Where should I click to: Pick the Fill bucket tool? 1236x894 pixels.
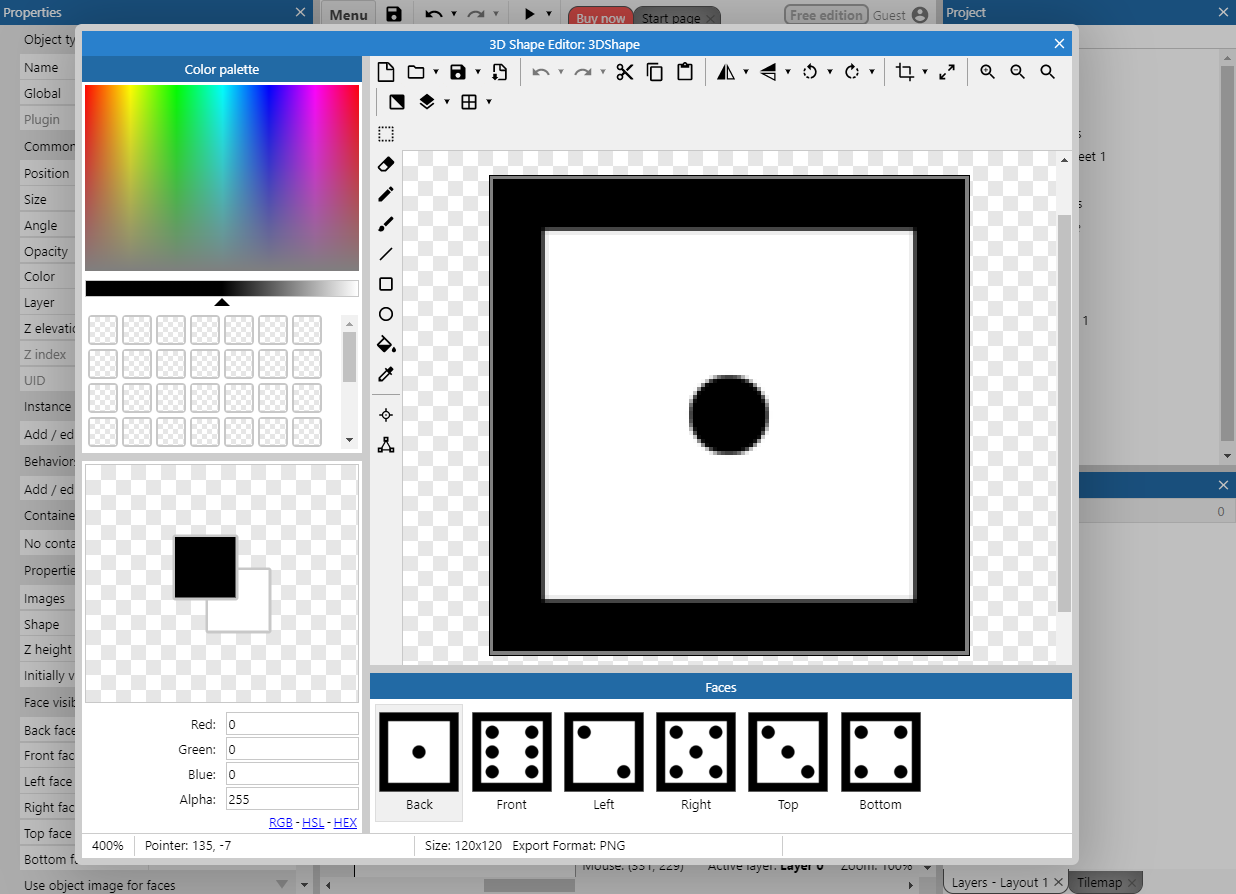click(x=386, y=344)
